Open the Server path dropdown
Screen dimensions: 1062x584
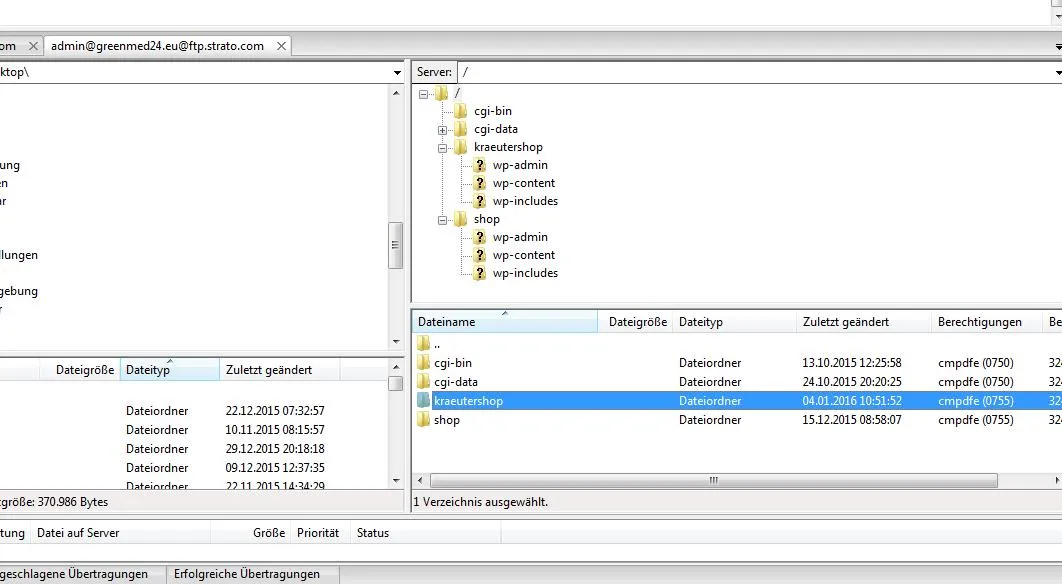point(1057,72)
